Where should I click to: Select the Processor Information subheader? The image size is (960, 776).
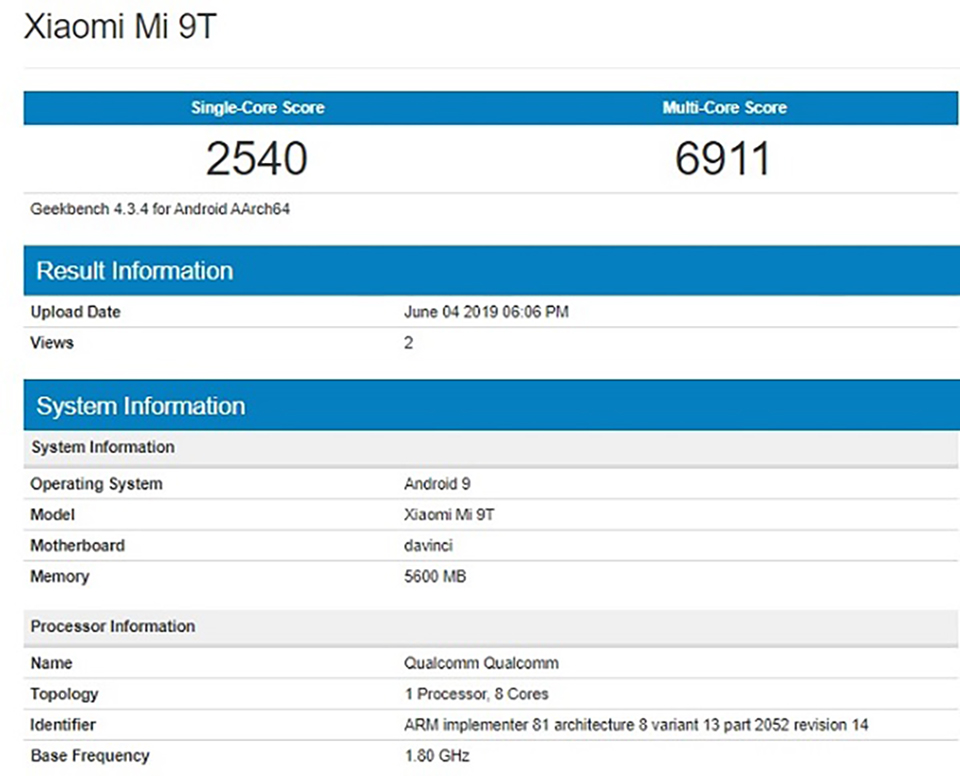pos(491,627)
